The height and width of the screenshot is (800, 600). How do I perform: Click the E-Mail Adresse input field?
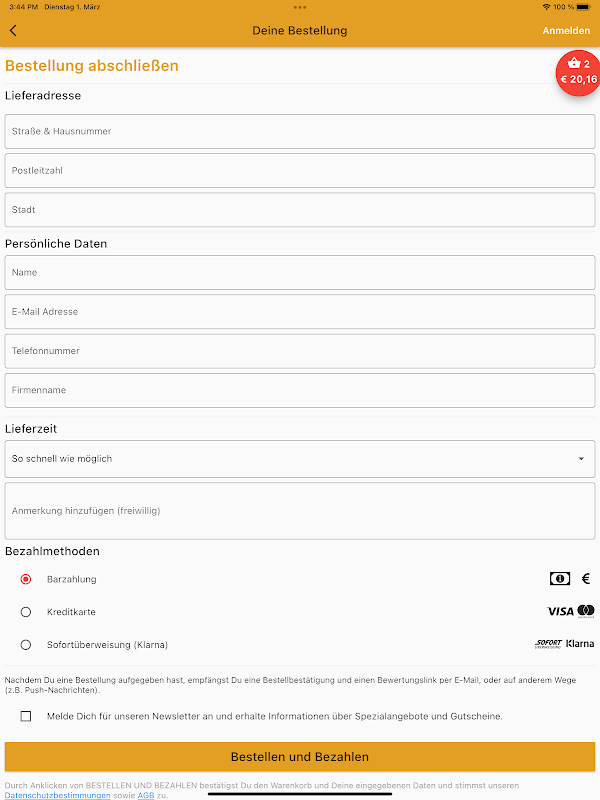pos(300,312)
